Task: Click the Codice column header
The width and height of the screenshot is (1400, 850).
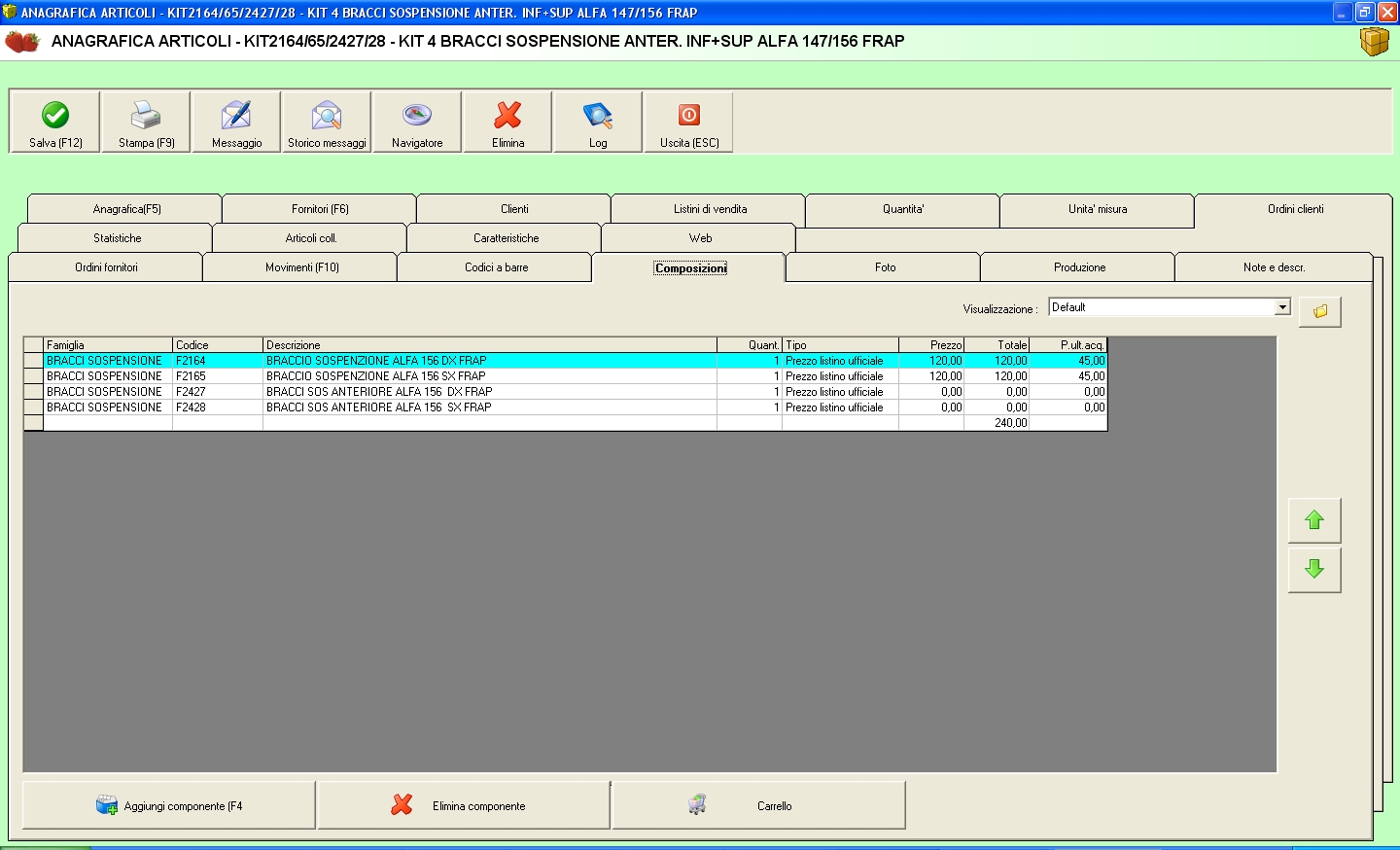Action: (x=218, y=345)
